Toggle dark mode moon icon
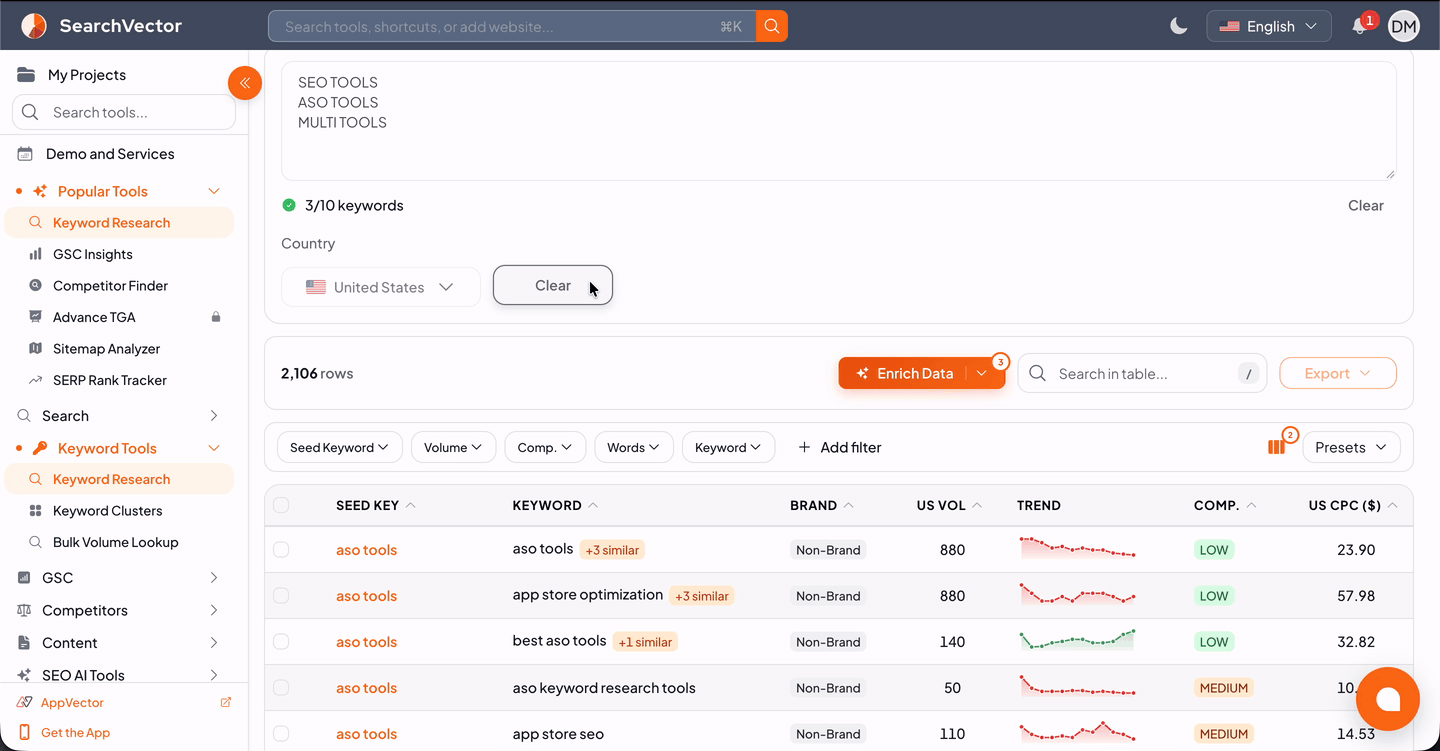 [x=1179, y=27]
